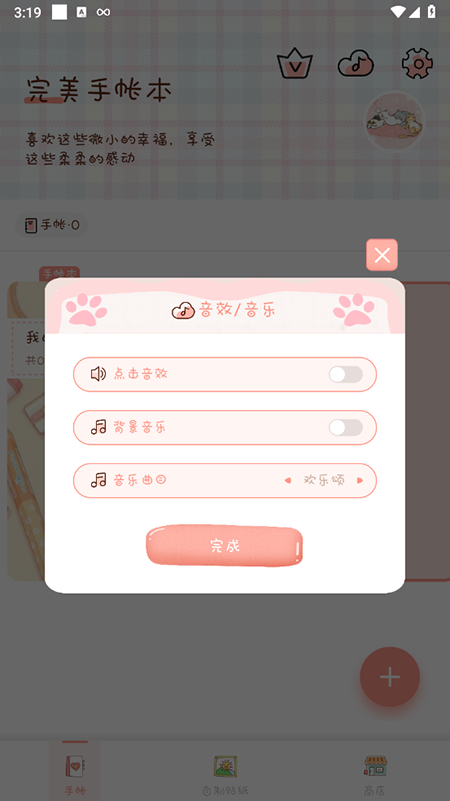Open the VIP crown icon
The width and height of the screenshot is (450, 801).
point(295,63)
